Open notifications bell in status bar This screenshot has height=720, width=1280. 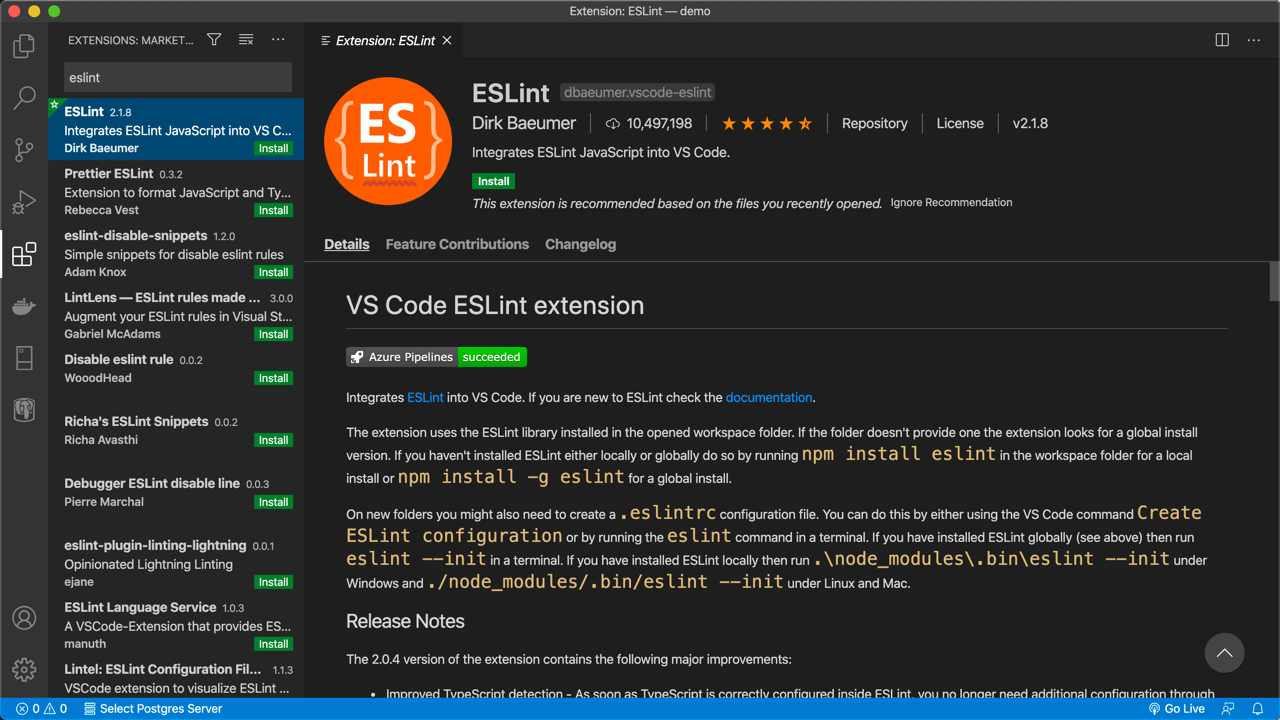pyautogui.click(x=1258, y=709)
